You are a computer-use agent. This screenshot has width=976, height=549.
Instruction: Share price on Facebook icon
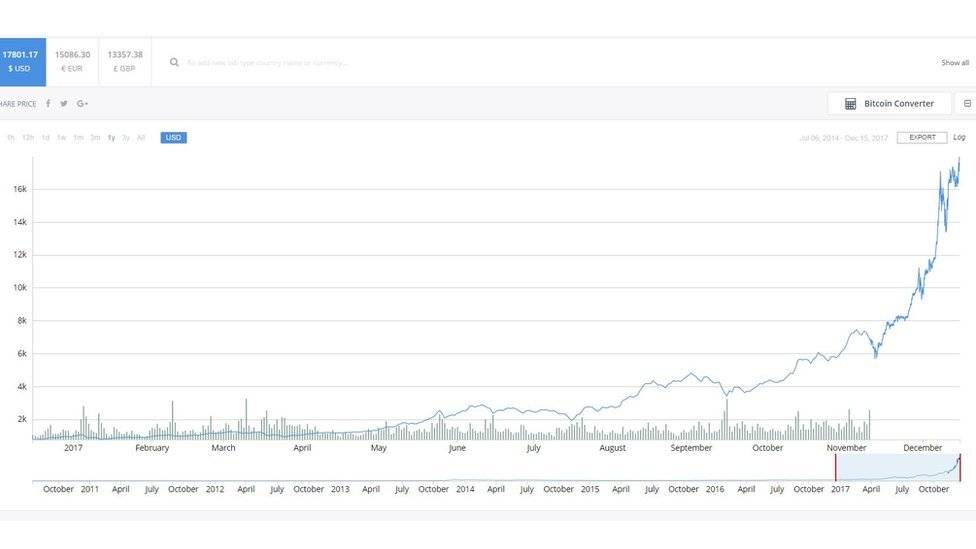48,103
